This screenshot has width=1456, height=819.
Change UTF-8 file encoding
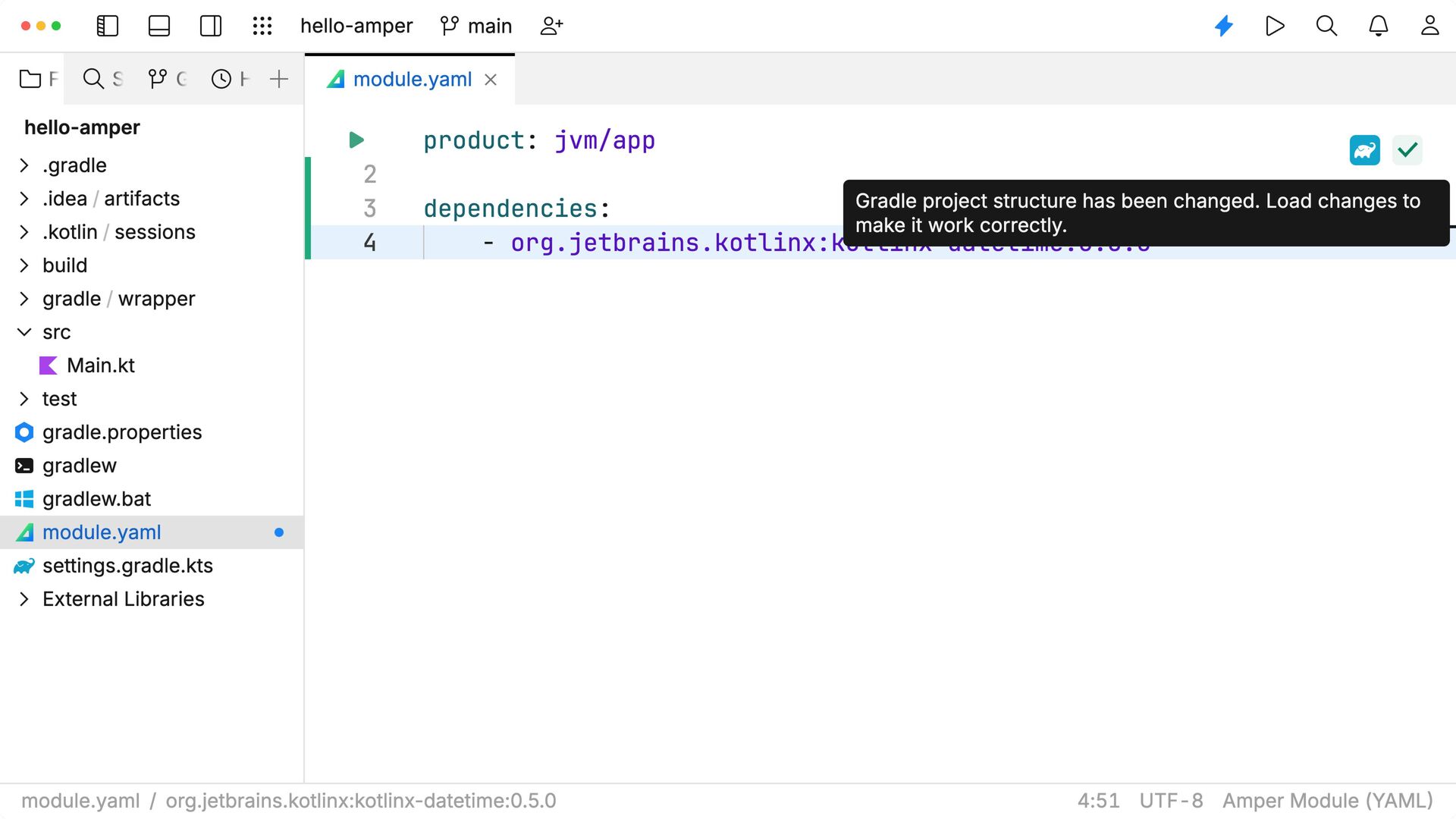click(1171, 801)
